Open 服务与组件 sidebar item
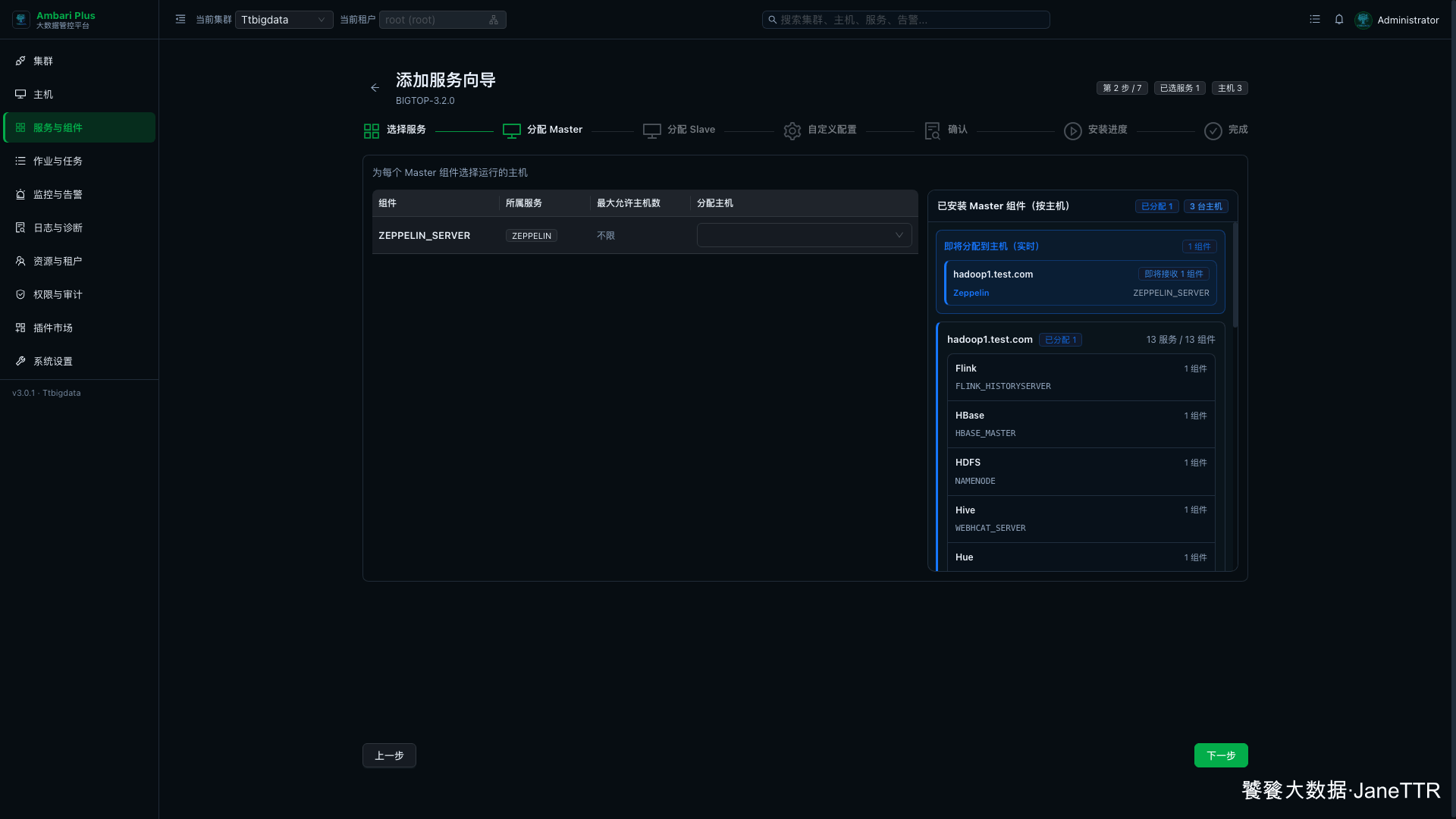The image size is (1456, 819). 80,127
